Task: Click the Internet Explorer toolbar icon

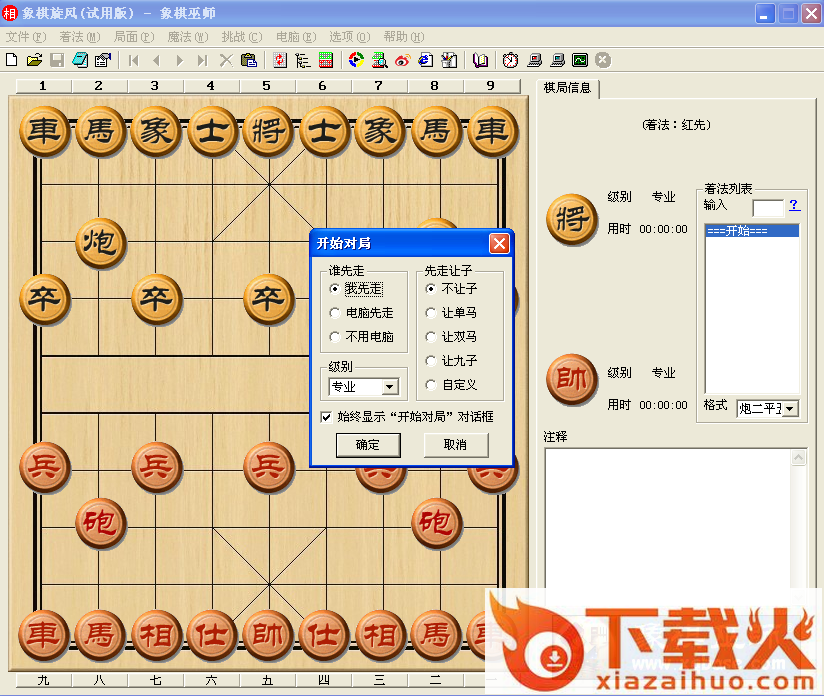Action: [426, 60]
